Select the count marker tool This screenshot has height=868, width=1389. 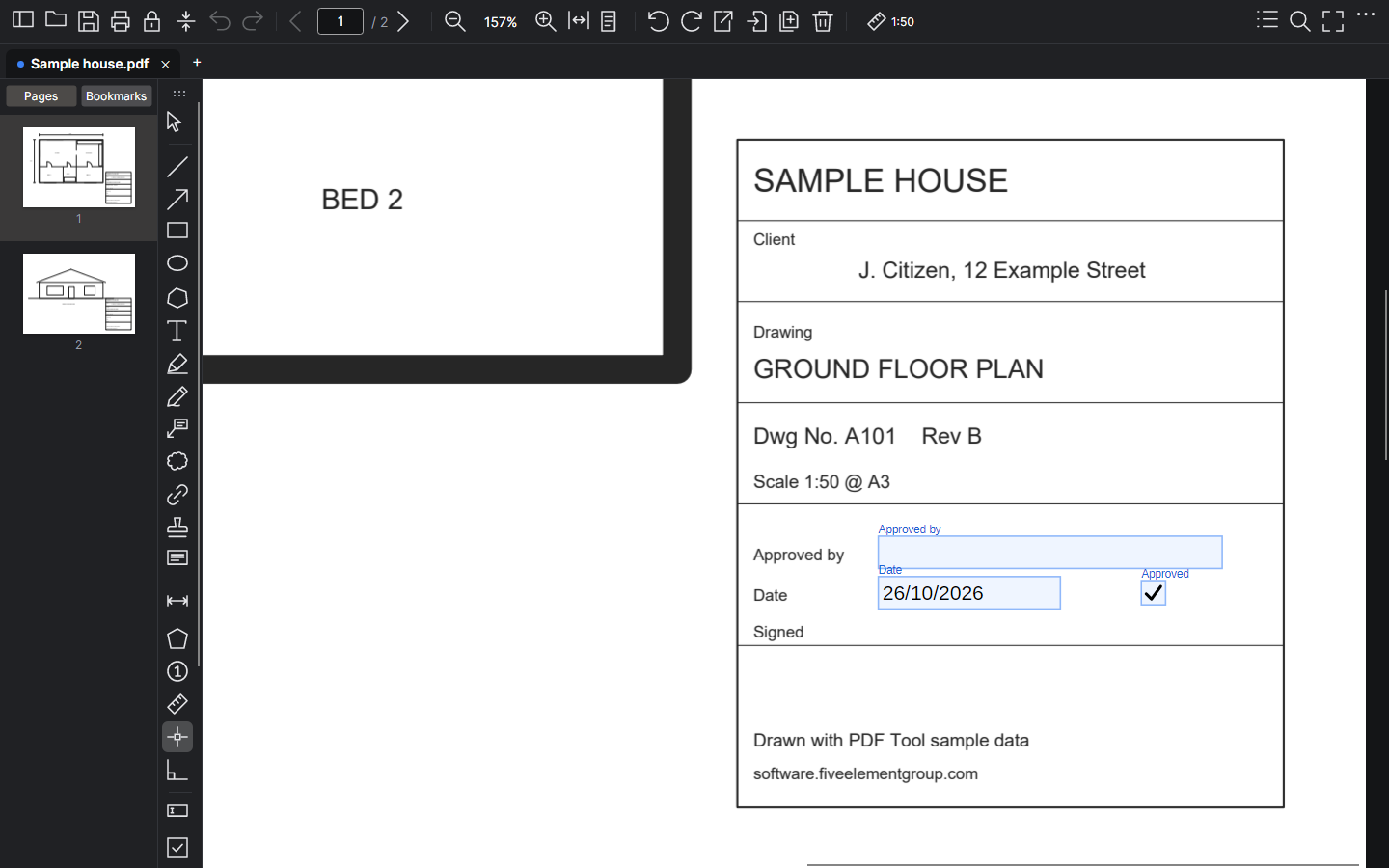click(177, 671)
